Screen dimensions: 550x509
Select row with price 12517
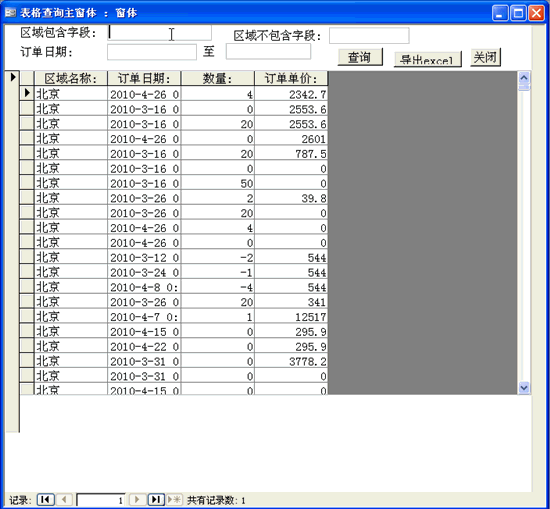coord(181,317)
